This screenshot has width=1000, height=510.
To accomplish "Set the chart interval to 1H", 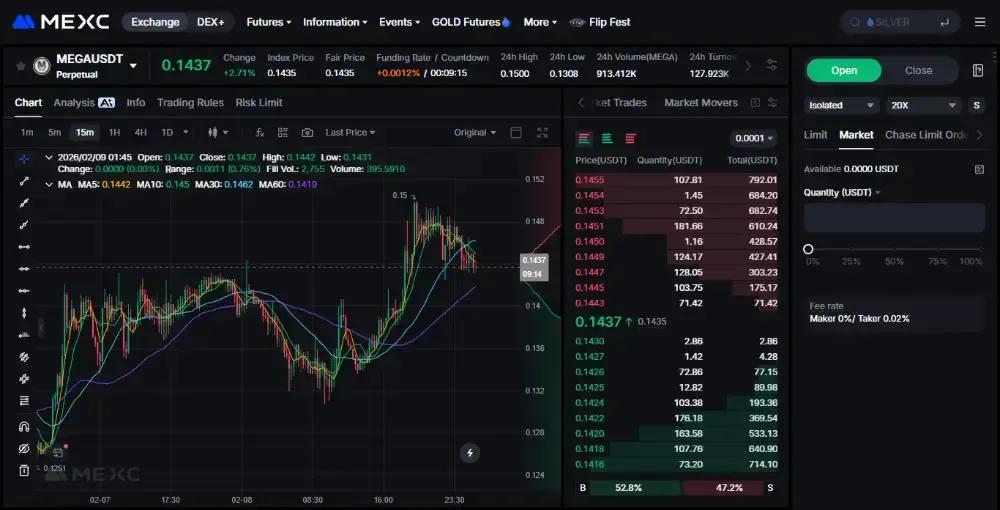I will pyautogui.click(x=114, y=133).
